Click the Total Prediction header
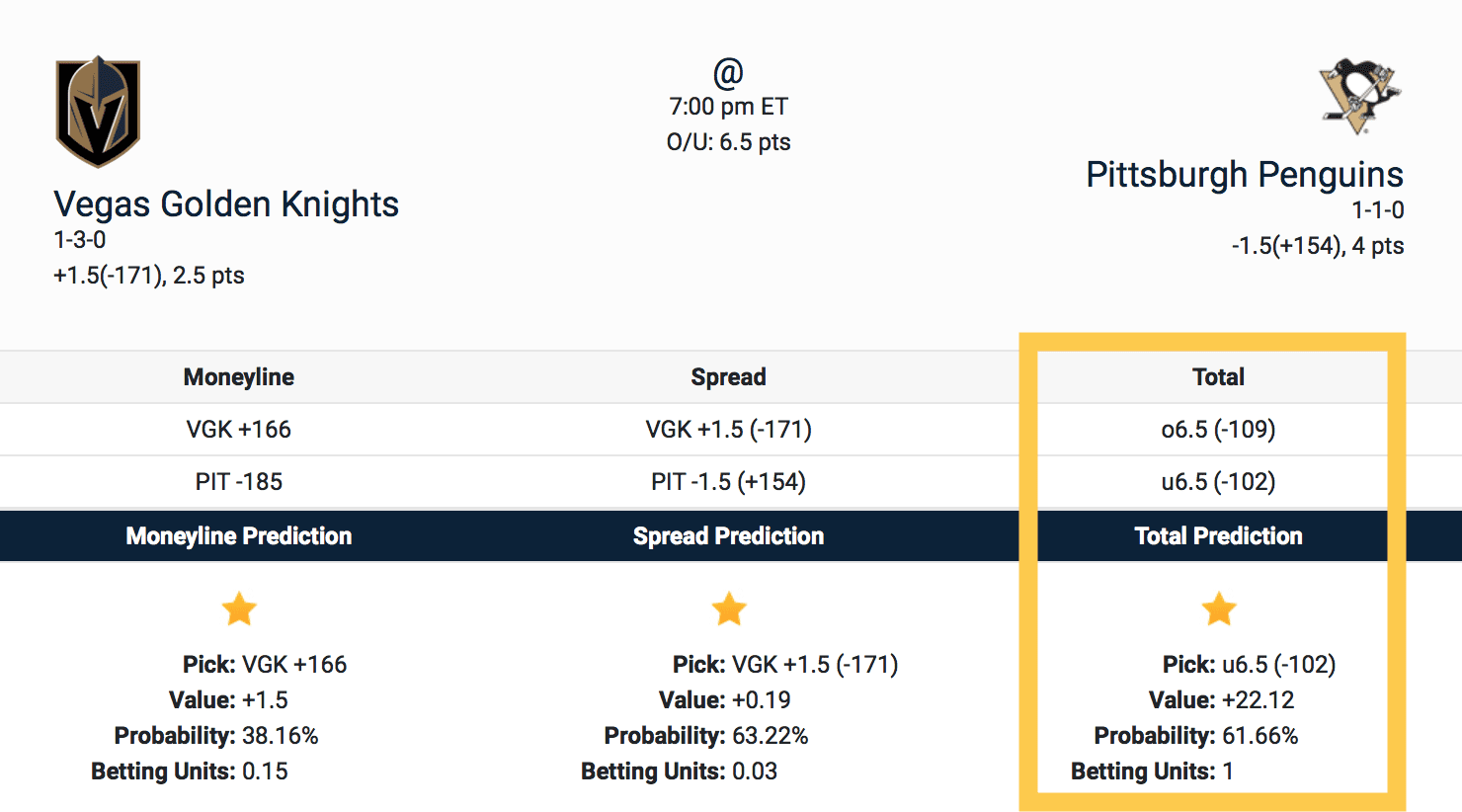 click(1218, 535)
